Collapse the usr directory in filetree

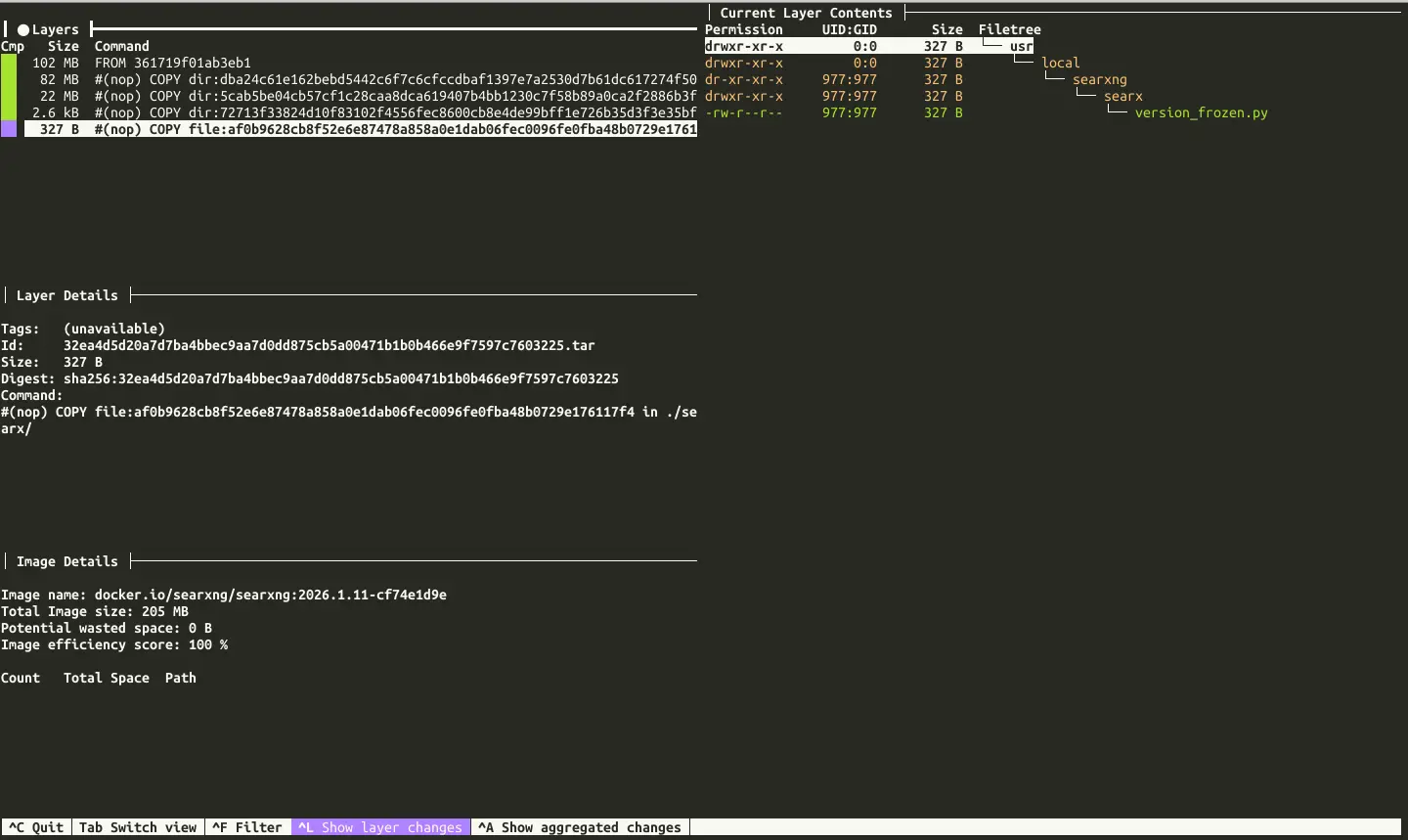[1021, 46]
